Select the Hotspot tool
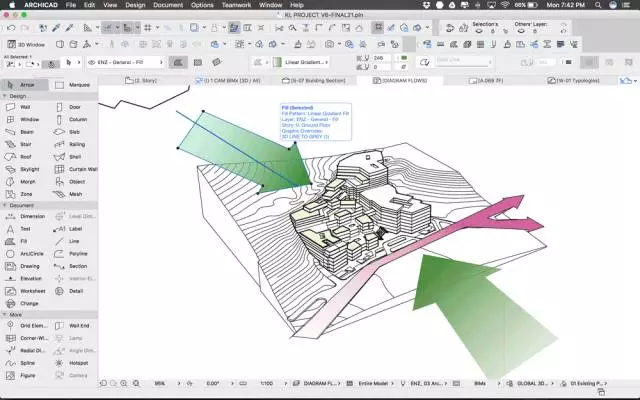 coord(76,362)
